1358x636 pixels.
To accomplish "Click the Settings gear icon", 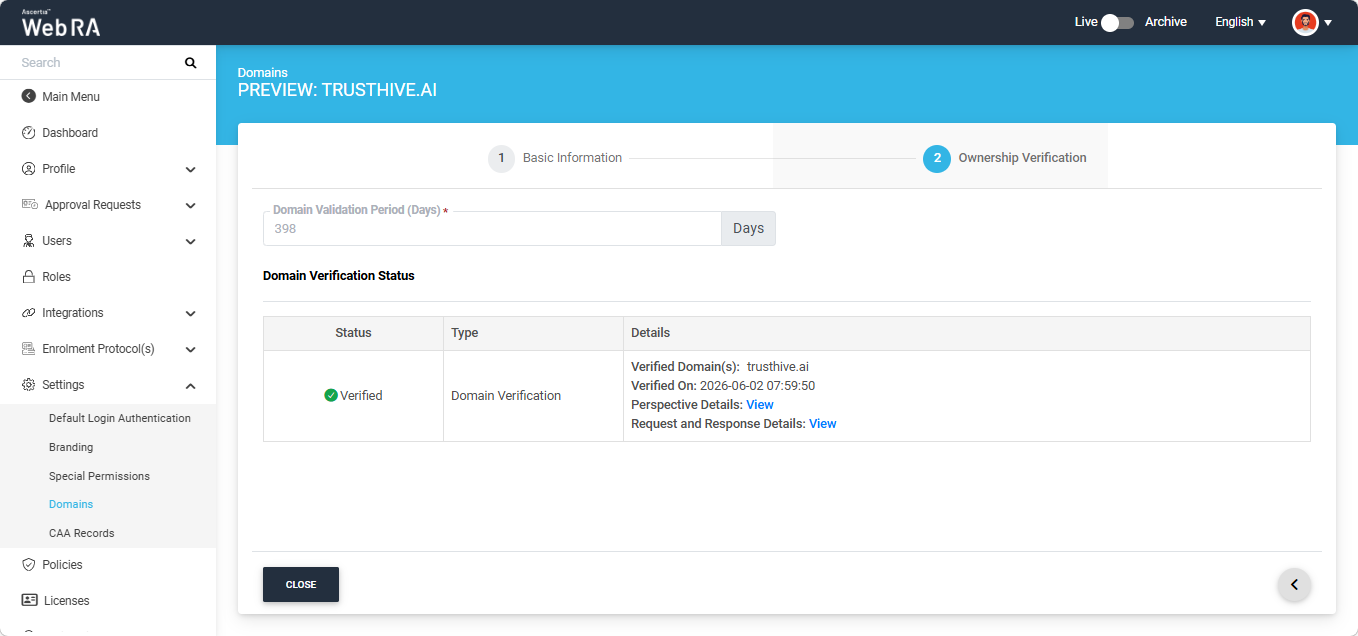I will tap(28, 385).
